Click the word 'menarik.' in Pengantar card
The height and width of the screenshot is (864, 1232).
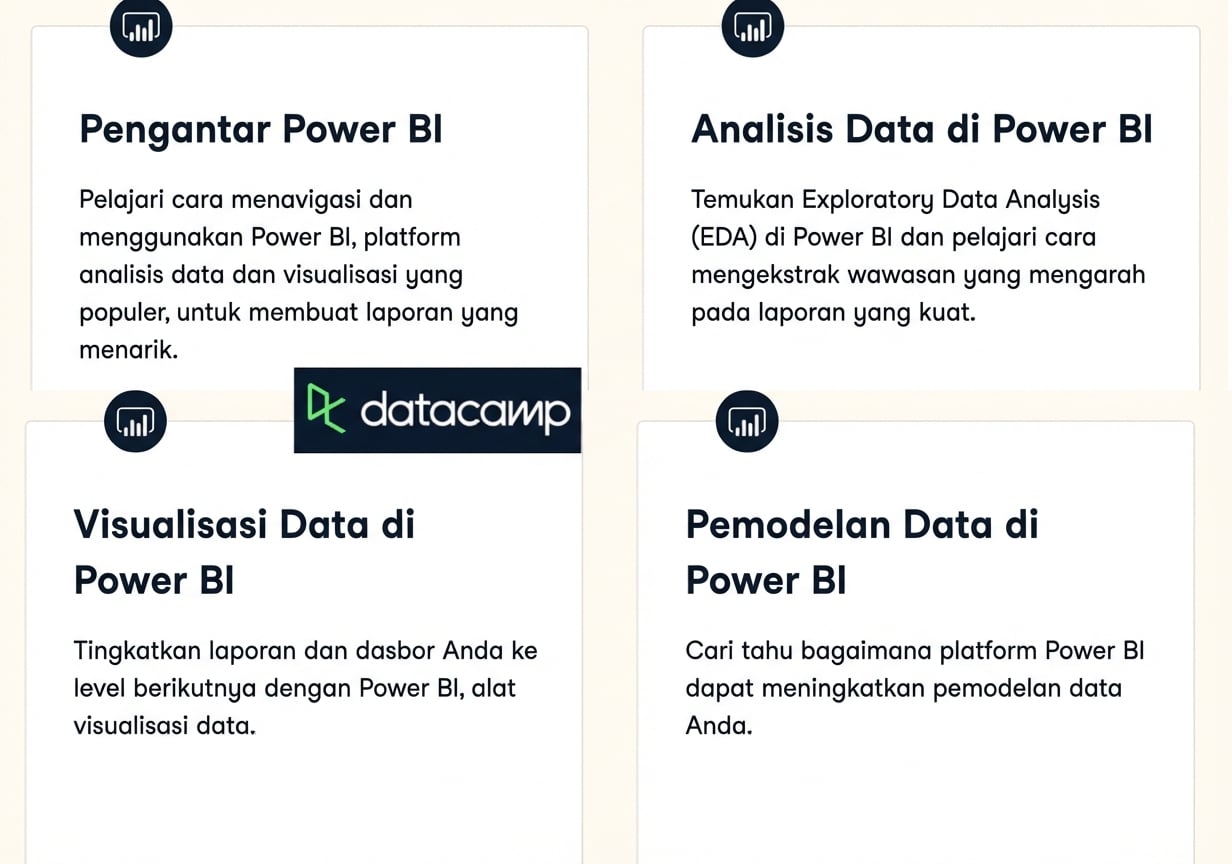coord(128,351)
